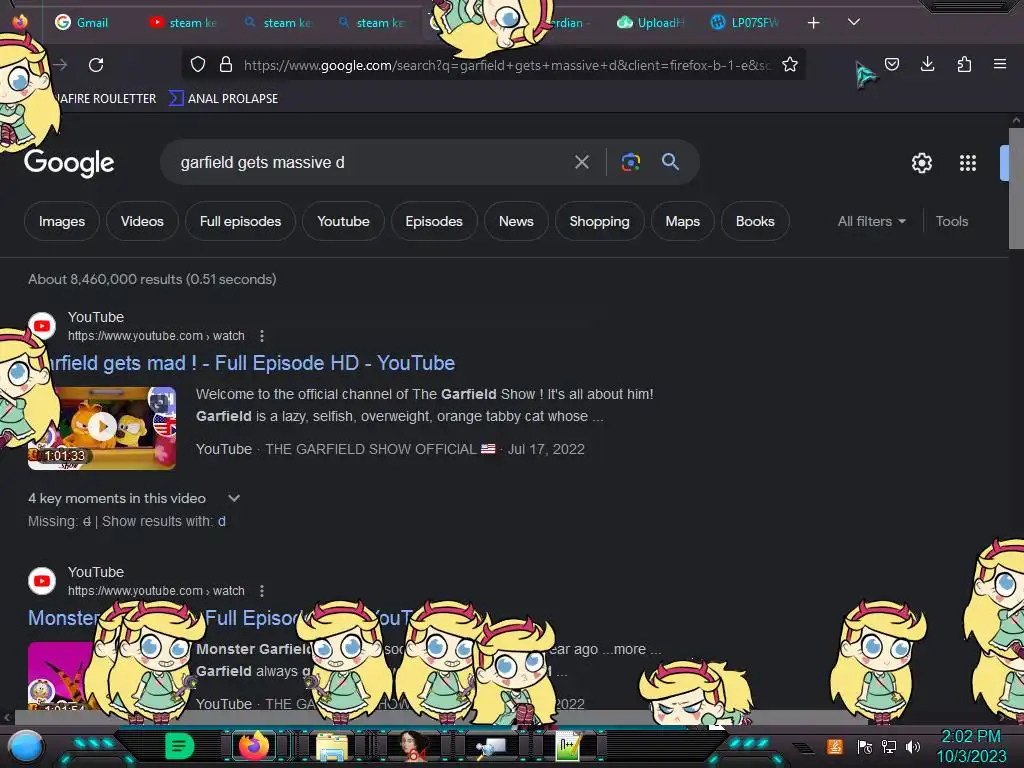Open tracking protection shield icon
The width and height of the screenshot is (1024, 768).
pos(198,65)
